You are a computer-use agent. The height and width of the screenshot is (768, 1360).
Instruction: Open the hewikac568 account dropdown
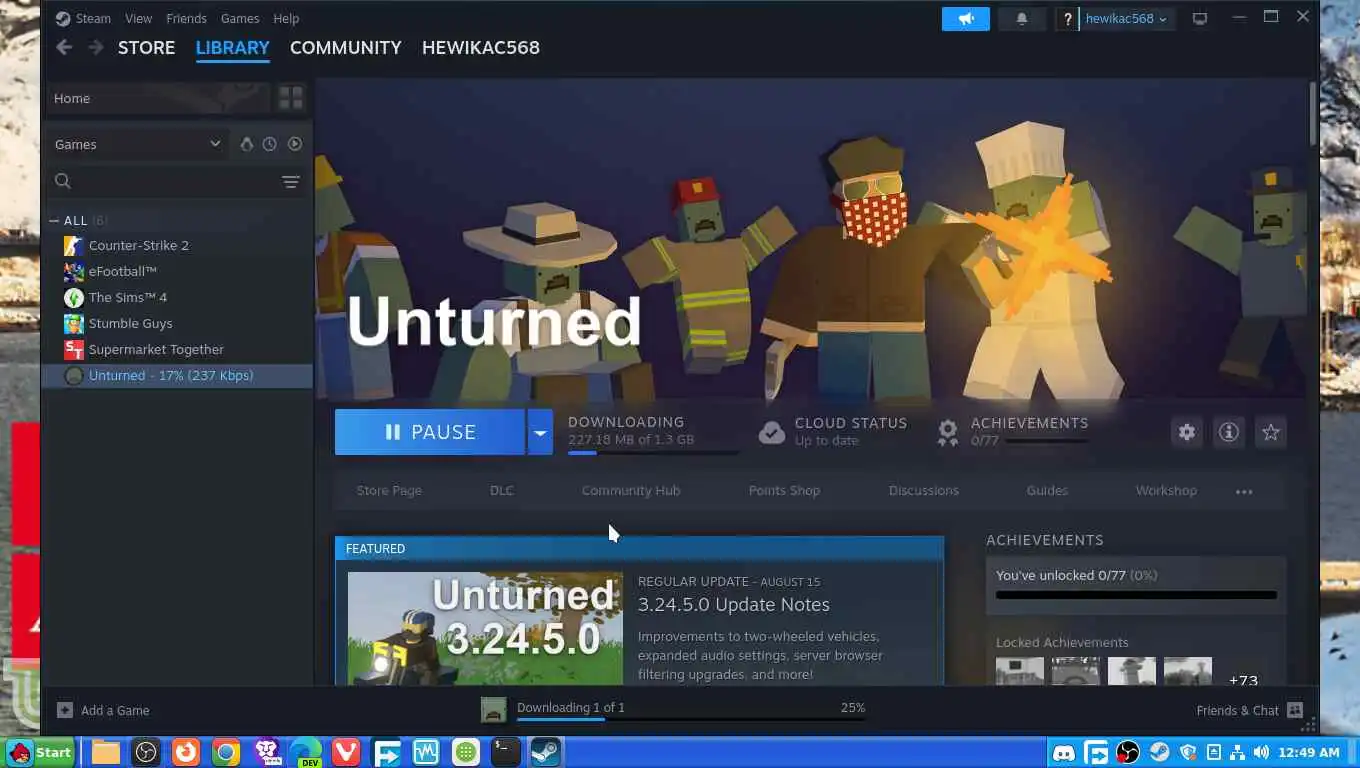1126,18
